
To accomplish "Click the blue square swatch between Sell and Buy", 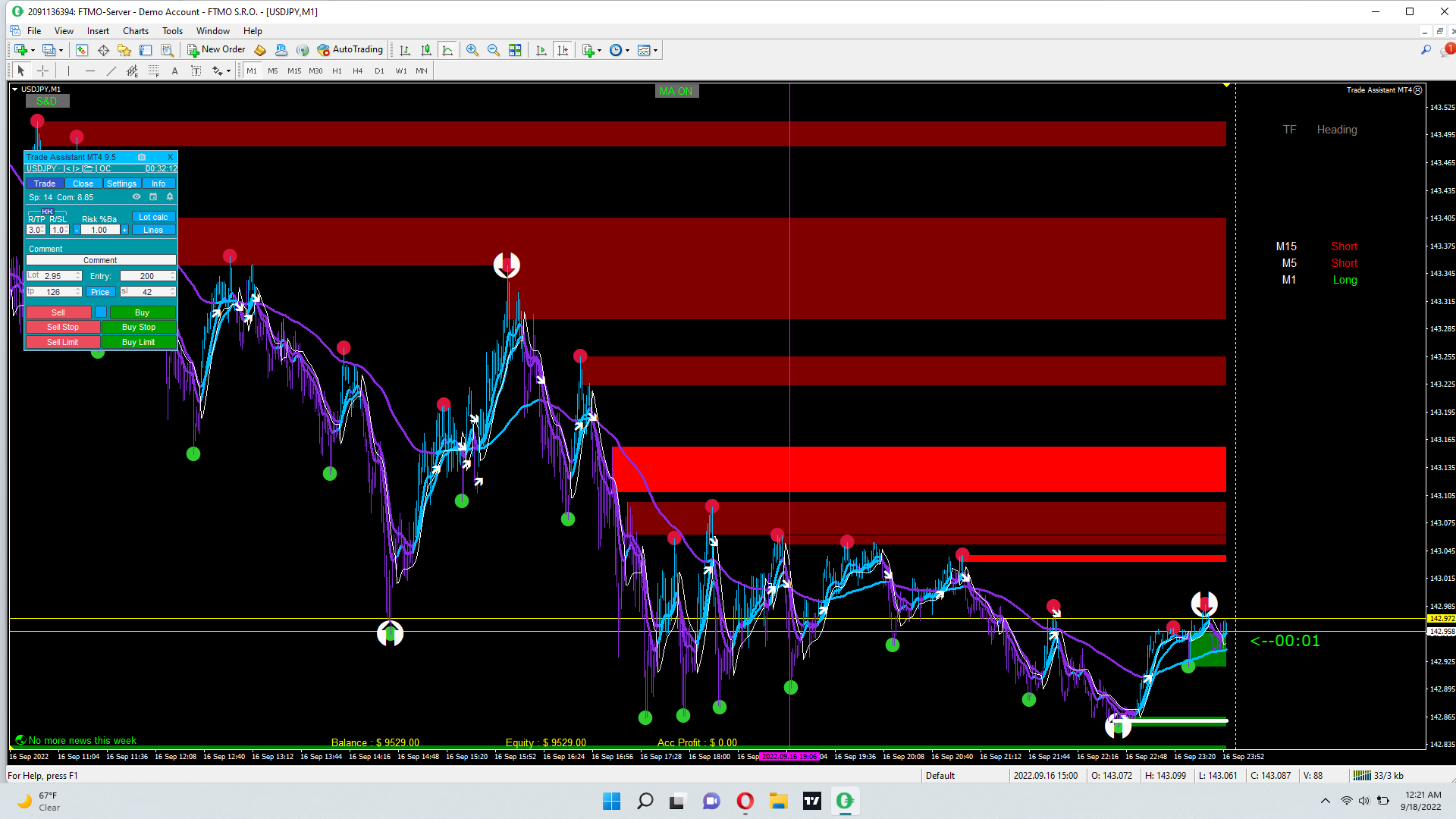I will coord(101,312).
